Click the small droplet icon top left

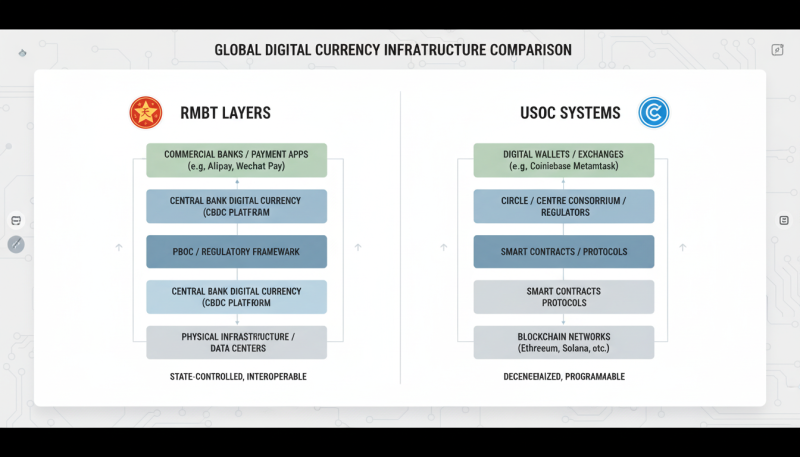(x=23, y=50)
